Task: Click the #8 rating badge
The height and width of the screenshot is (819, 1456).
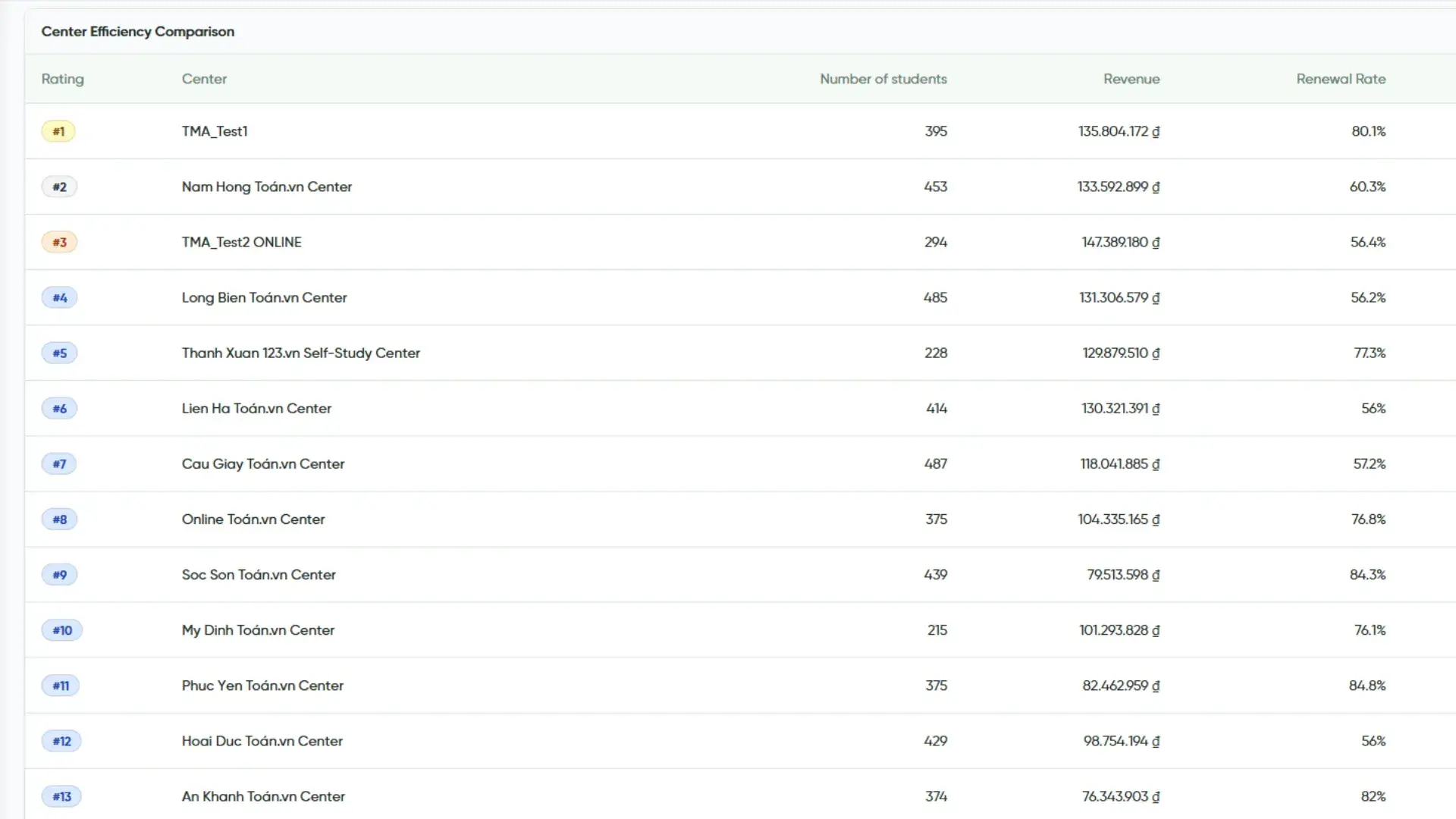Action: [x=59, y=519]
